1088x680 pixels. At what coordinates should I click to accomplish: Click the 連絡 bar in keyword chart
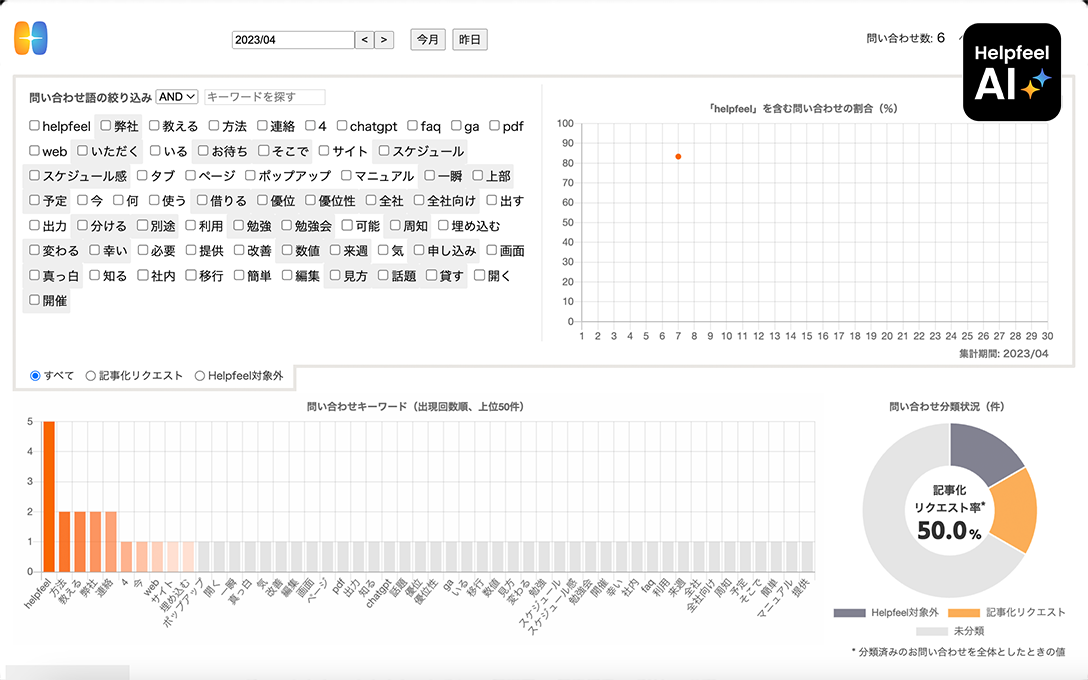click(111, 542)
